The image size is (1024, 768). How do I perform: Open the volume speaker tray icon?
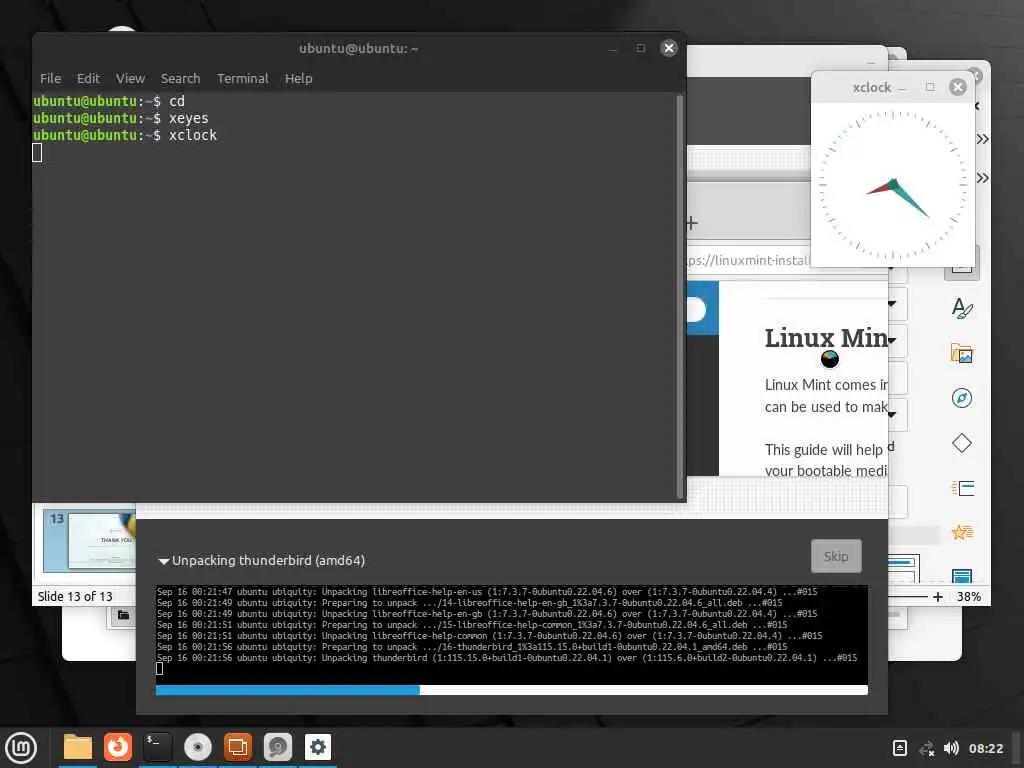(951, 748)
